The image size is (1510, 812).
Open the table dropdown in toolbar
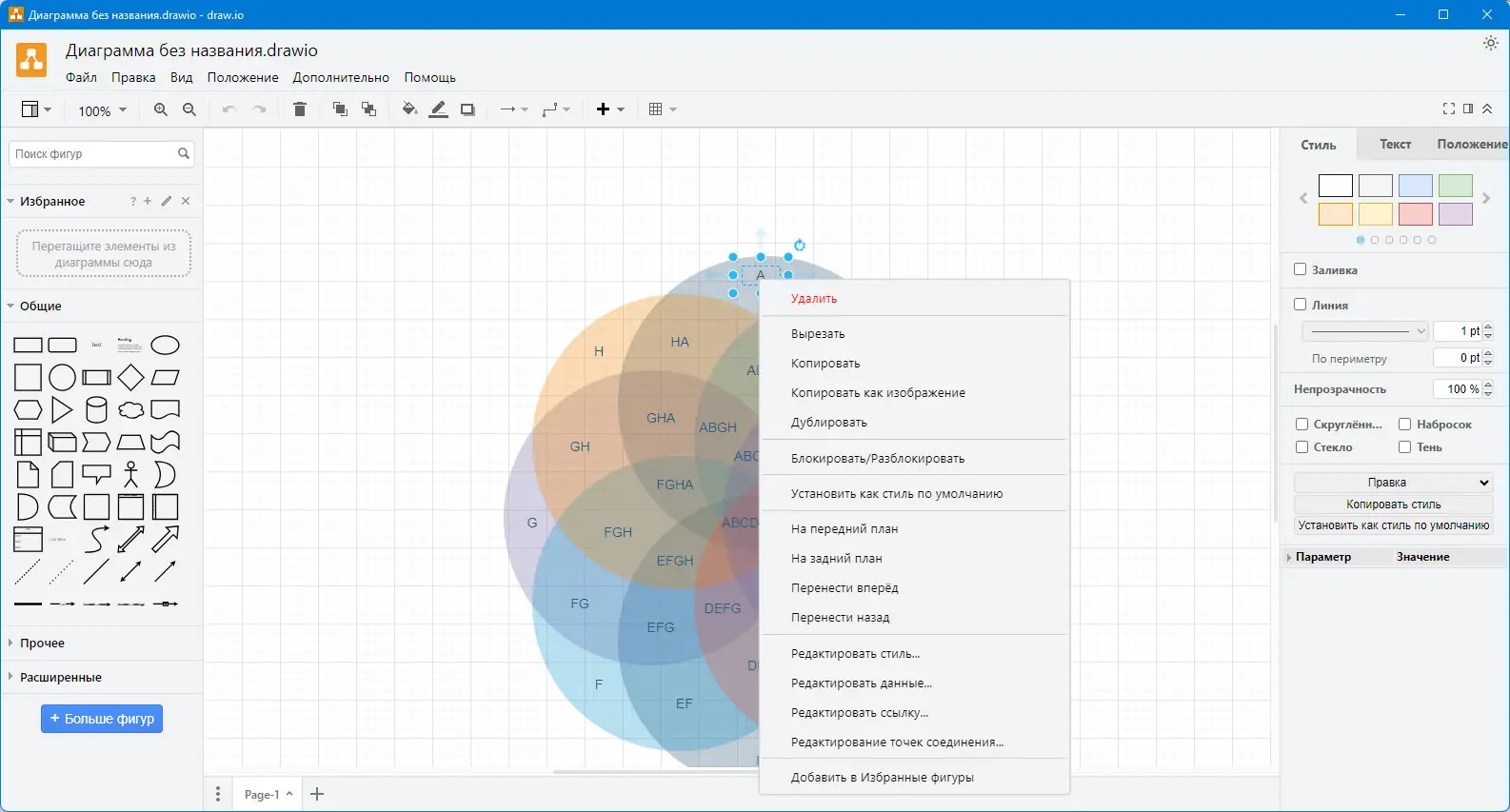click(662, 109)
